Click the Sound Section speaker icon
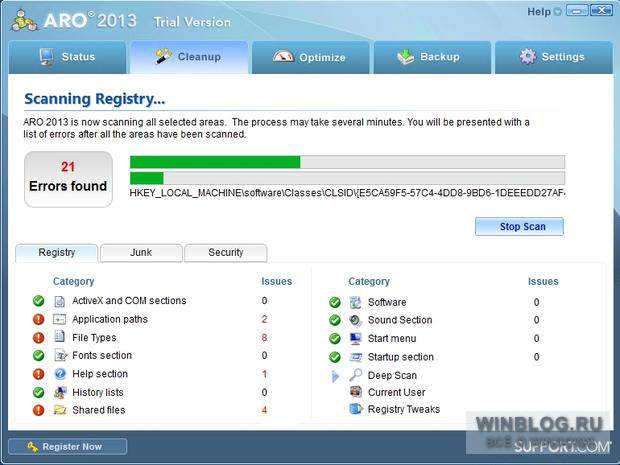The width and height of the screenshot is (620, 465). point(355,320)
